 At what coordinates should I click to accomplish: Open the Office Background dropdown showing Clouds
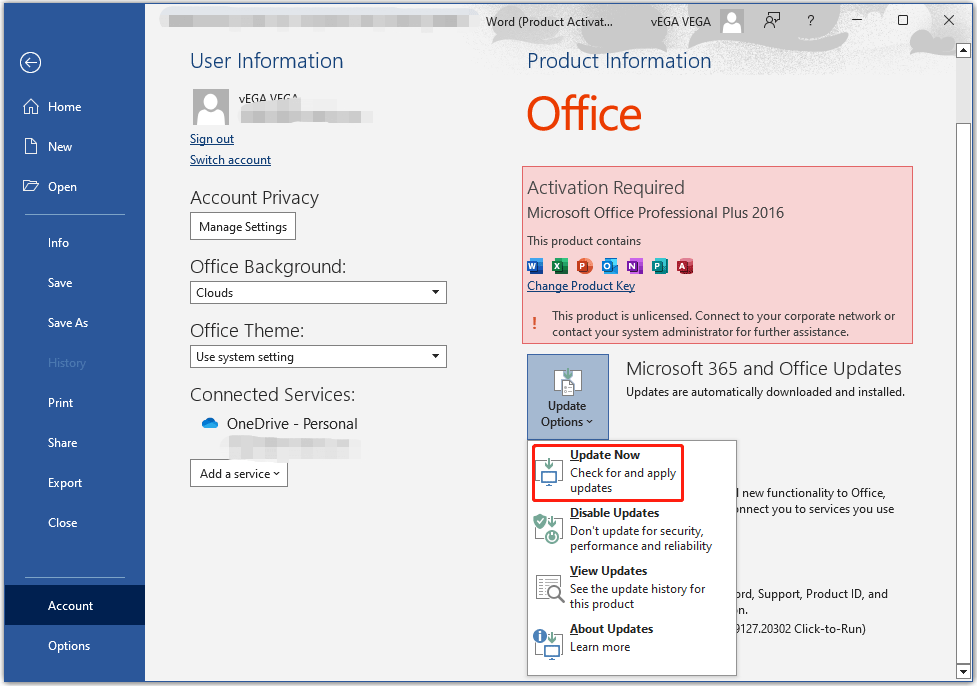(x=318, y=292)
